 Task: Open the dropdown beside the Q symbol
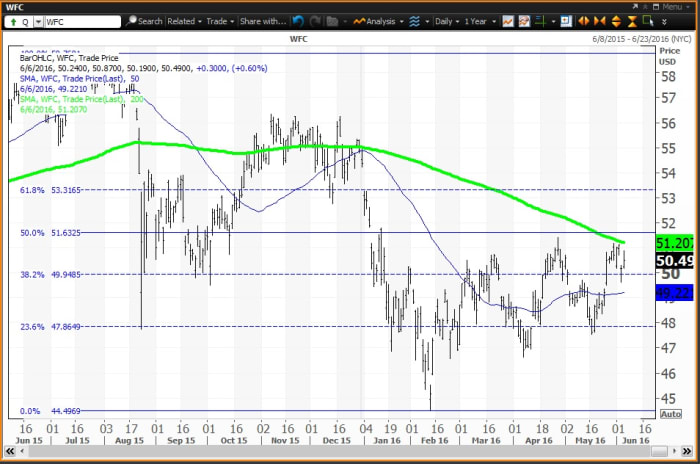(x=39, y=22)
